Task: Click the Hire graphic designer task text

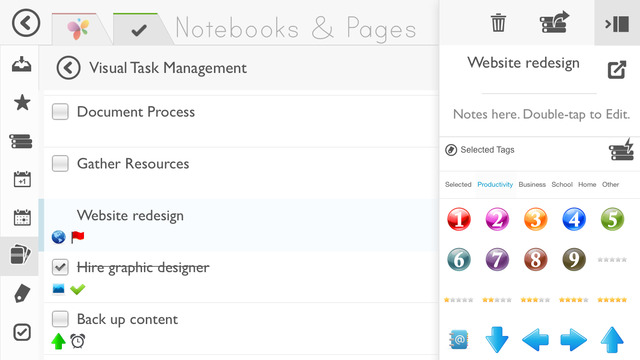Action: [143, 267]
